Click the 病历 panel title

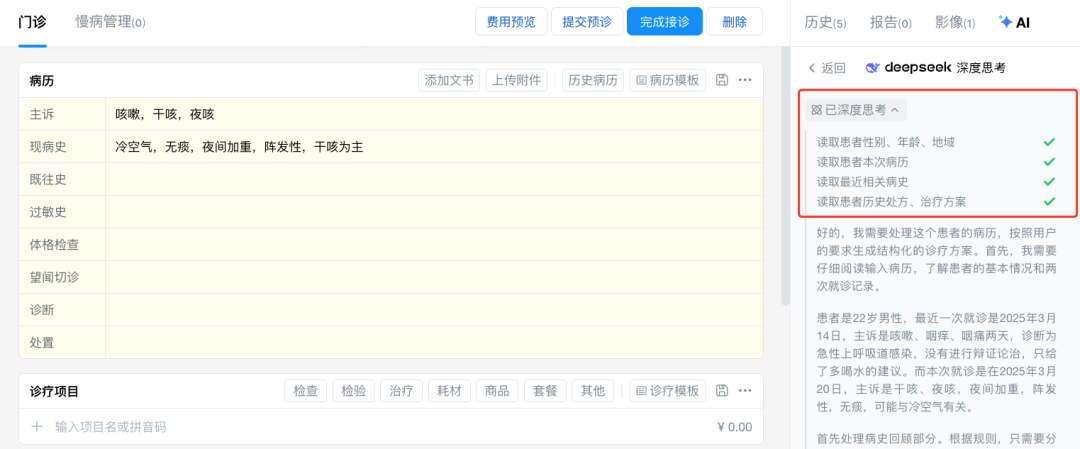tap(42, 81)
